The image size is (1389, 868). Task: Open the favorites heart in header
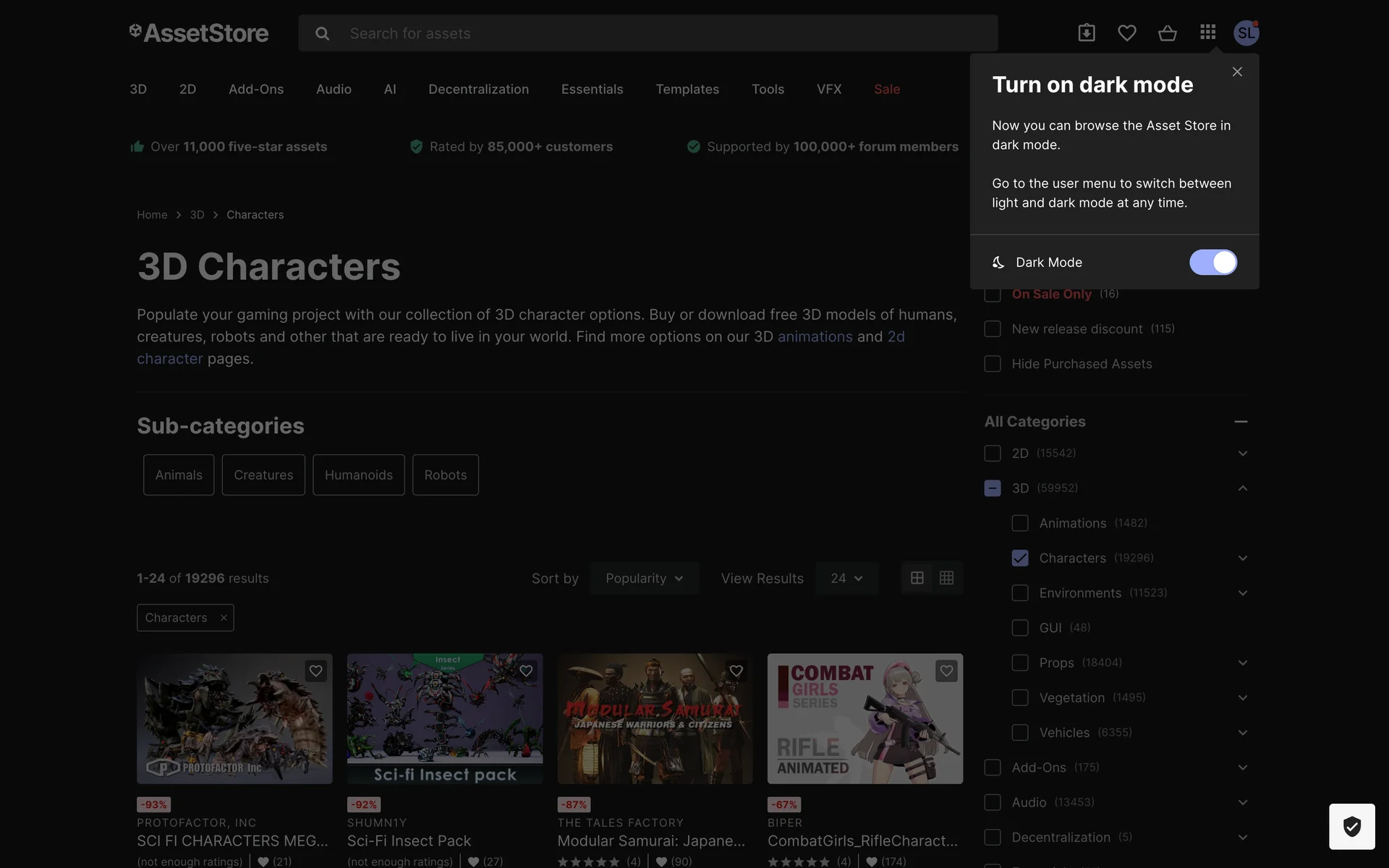[x=1126, y=33]
